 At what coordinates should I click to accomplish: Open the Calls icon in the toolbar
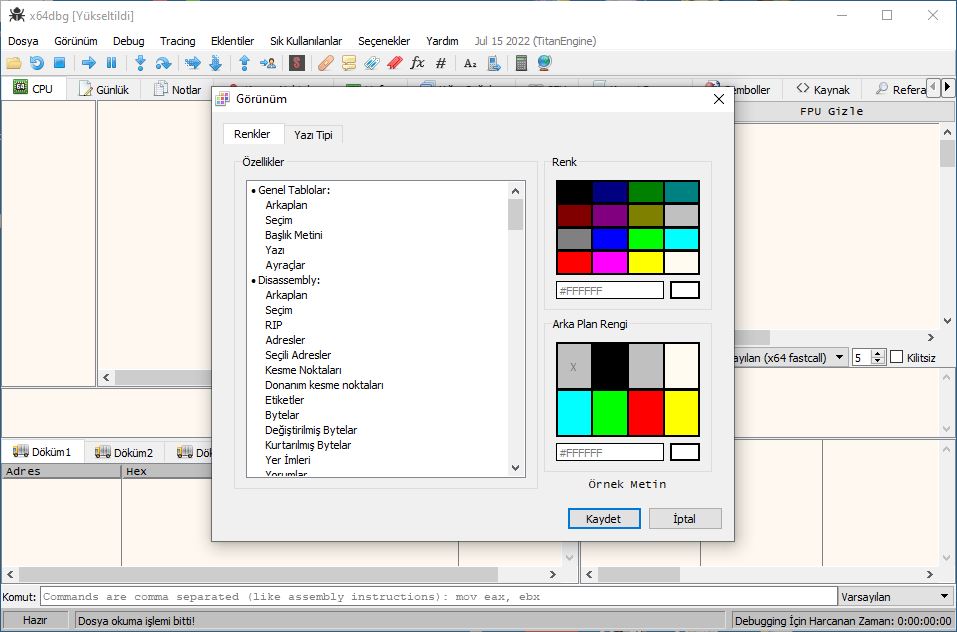(494, 63)
